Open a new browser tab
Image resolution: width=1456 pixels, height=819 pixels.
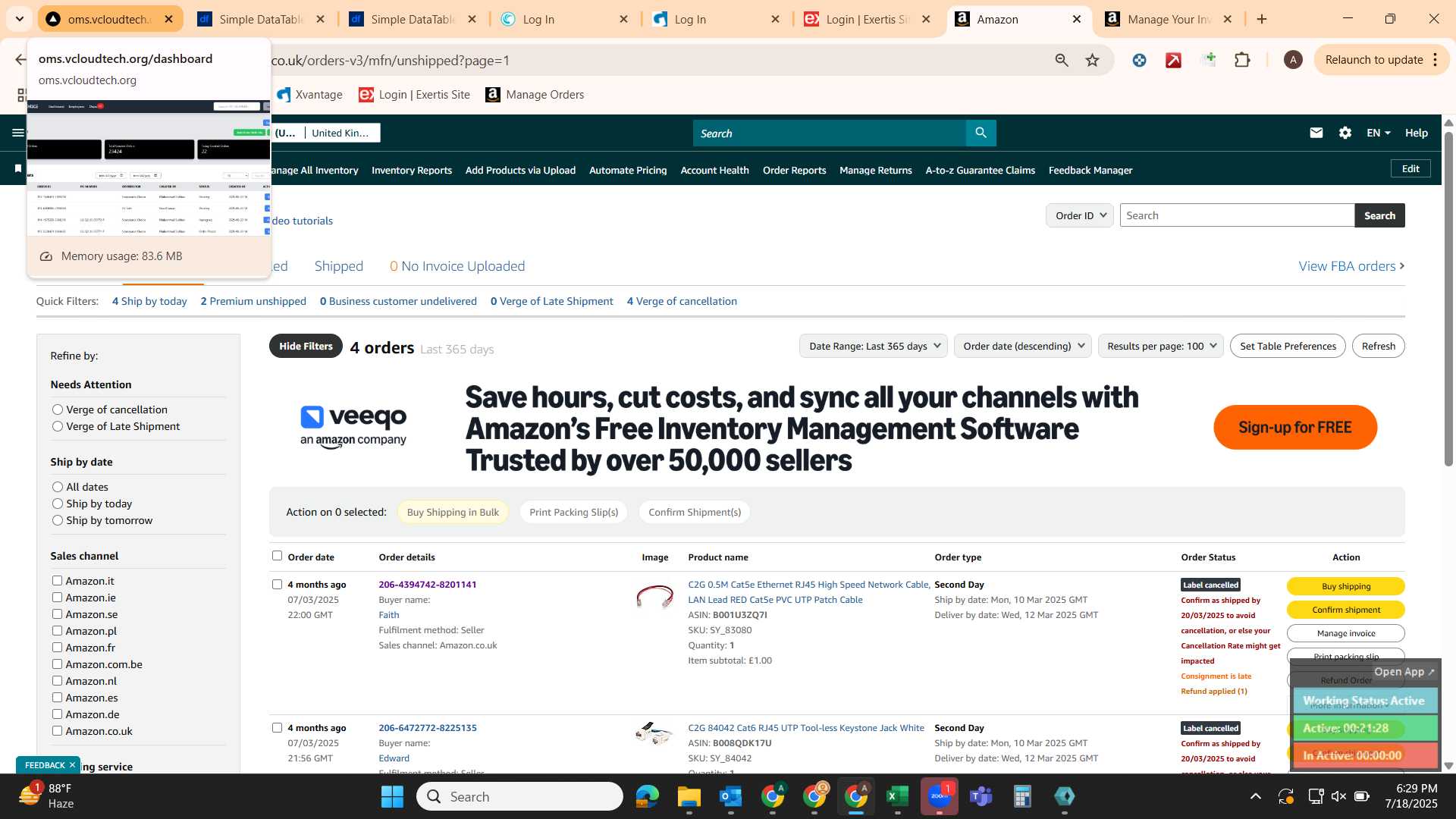coord(1262,19)
